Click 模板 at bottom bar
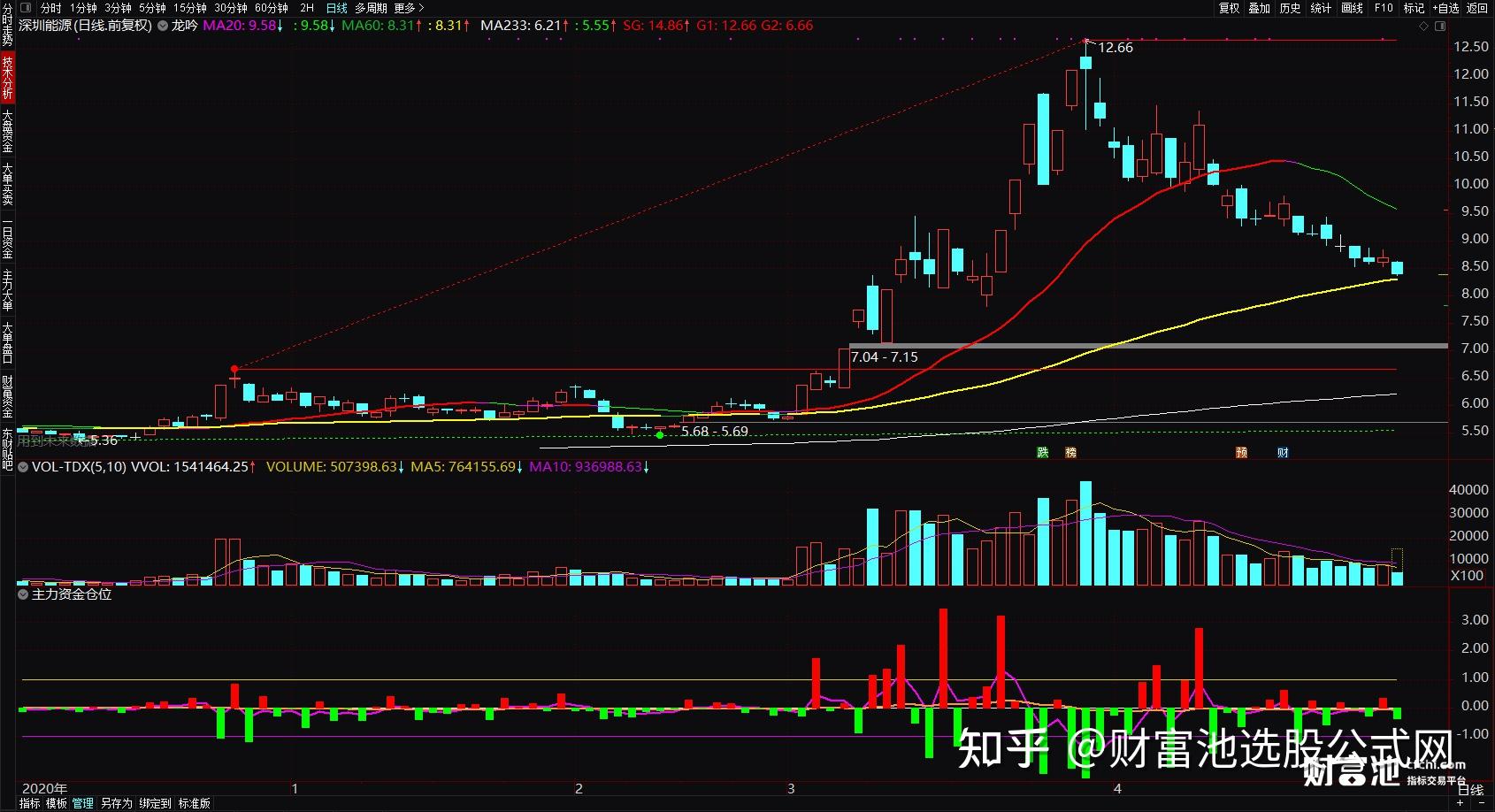 [x=57, y=803]
